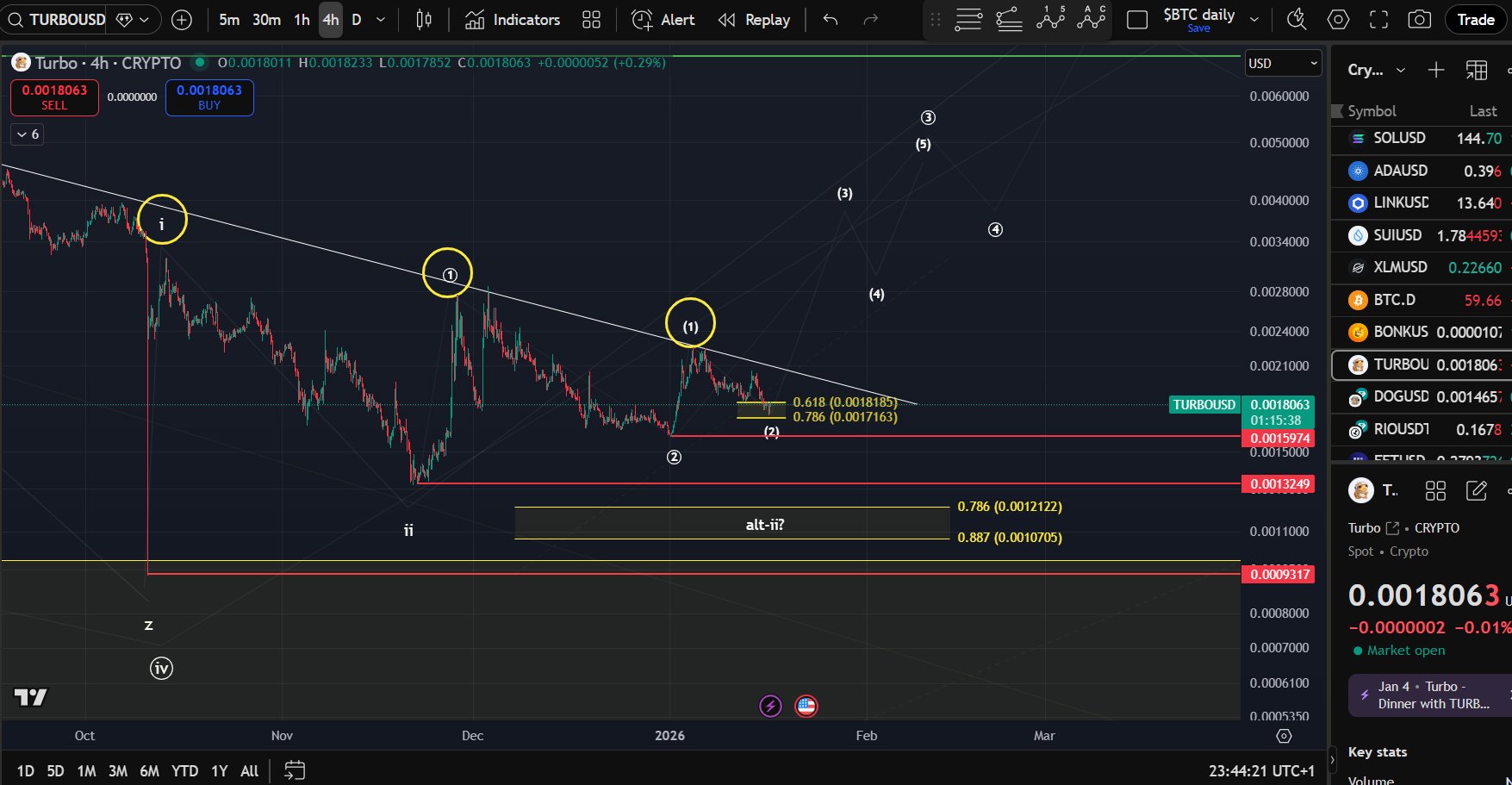Select SOLUSD in the watchlist
This screenshot has height=785, width=1512.
1422,138
